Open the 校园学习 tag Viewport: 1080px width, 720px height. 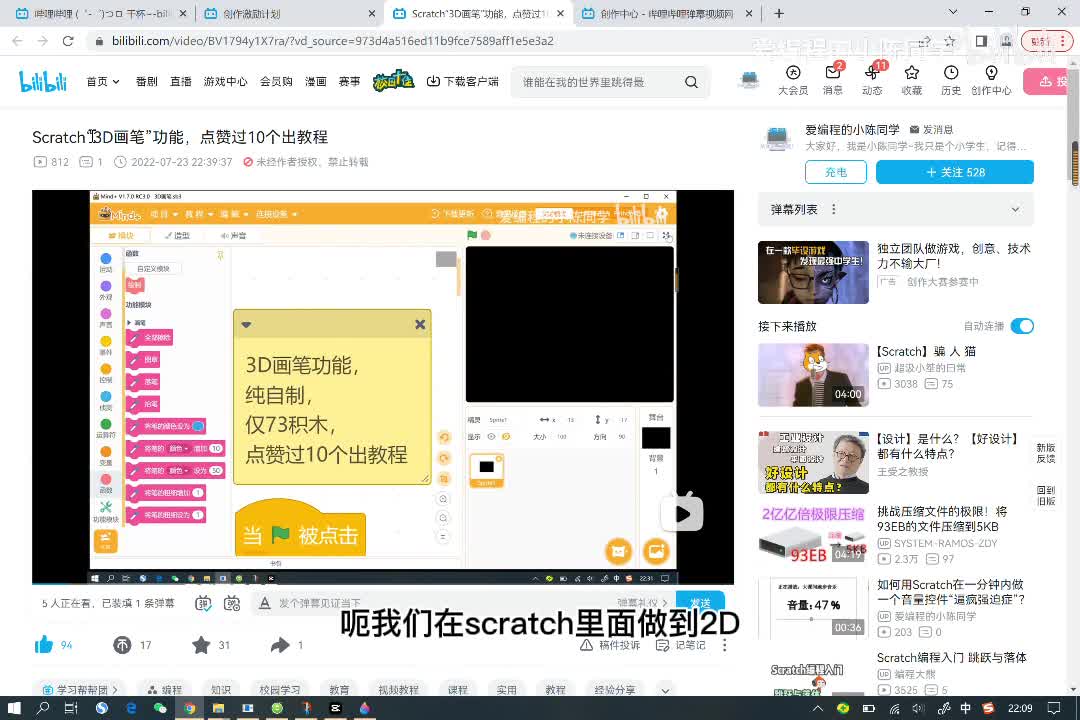[280, 690]
